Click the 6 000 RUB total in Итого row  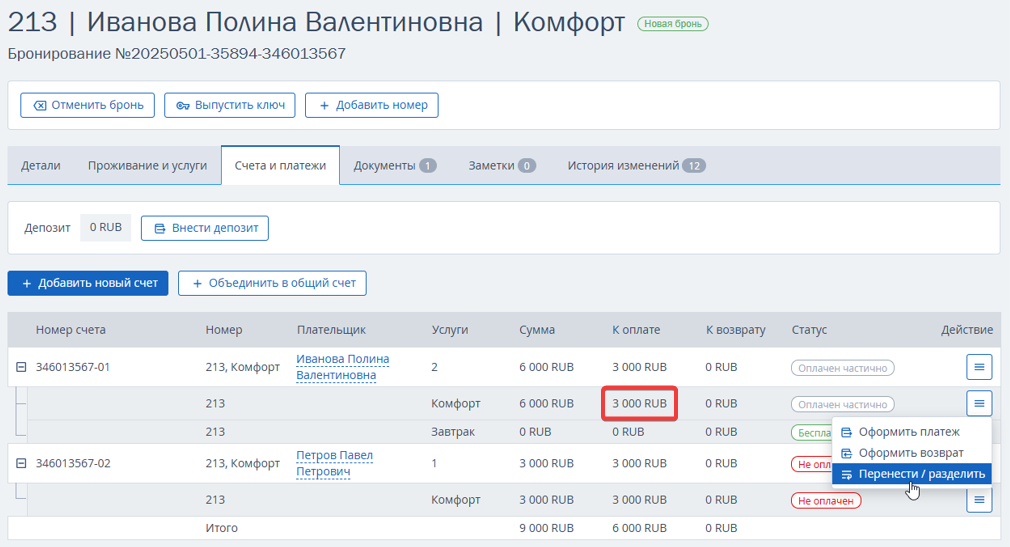(x=639, y=528)
